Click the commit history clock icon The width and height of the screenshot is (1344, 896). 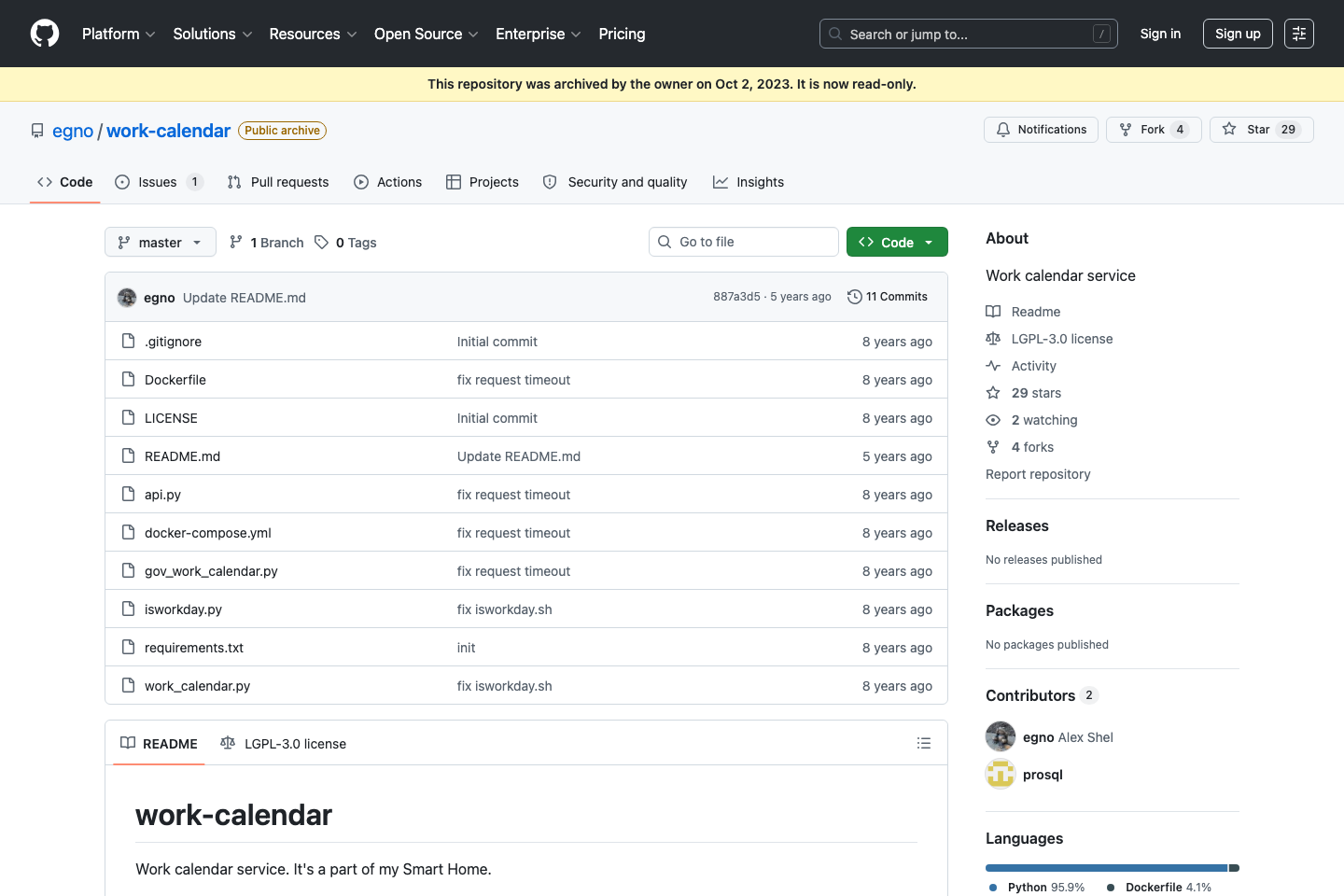click(x=854, y=296)
